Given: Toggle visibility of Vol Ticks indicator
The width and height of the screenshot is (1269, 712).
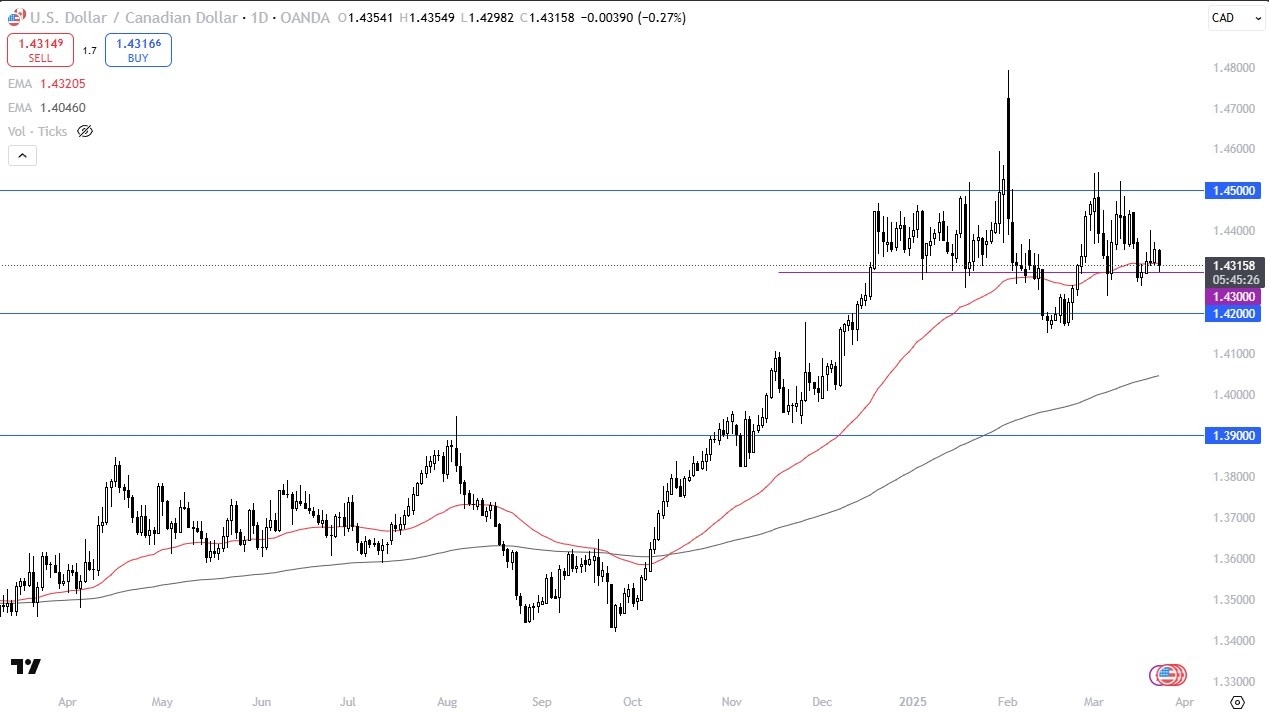Looking at the screenshot, I should pyautogui.click(x=85, y=131).
